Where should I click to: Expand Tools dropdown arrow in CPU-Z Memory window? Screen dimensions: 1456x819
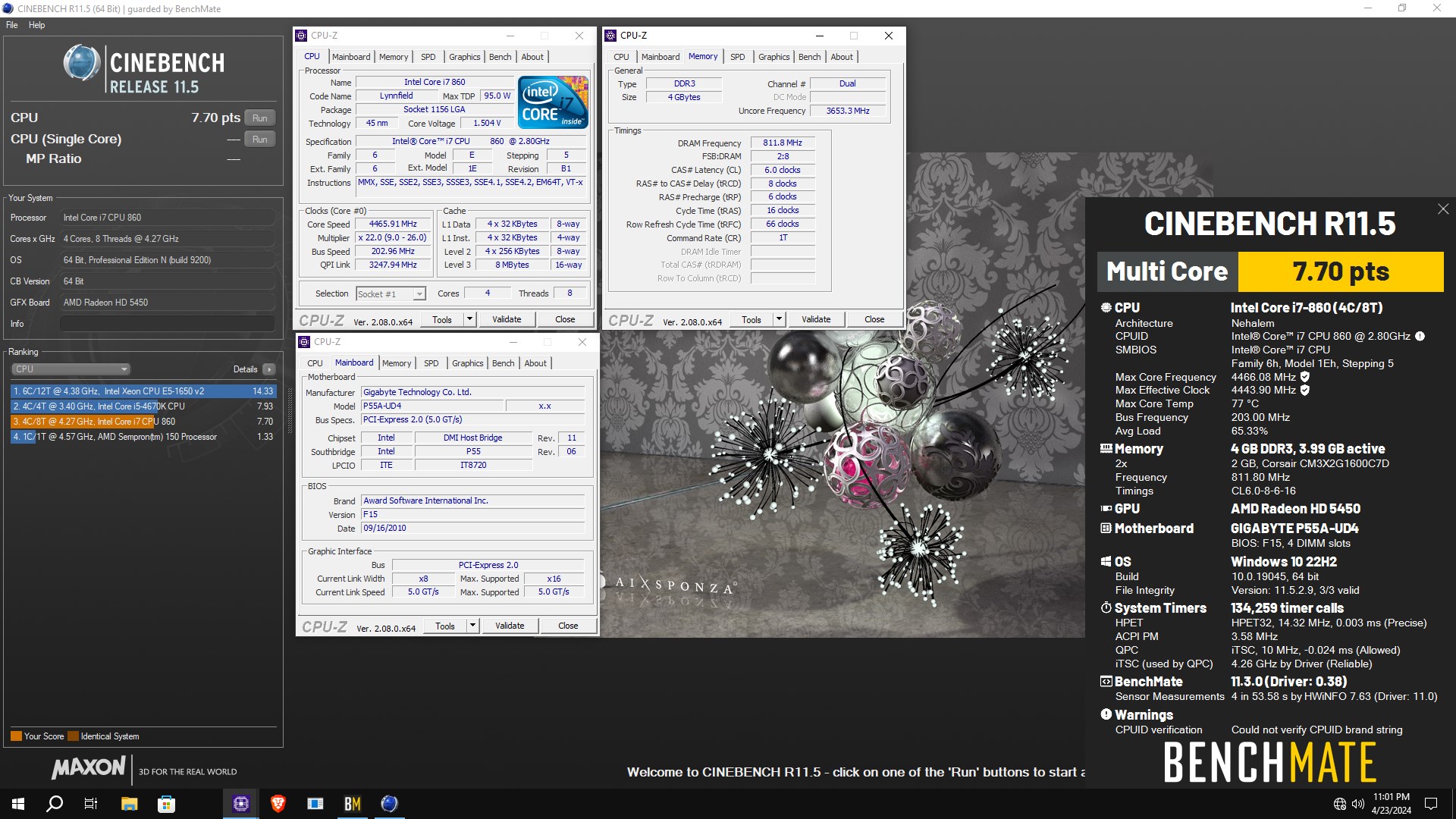(779, 320)
